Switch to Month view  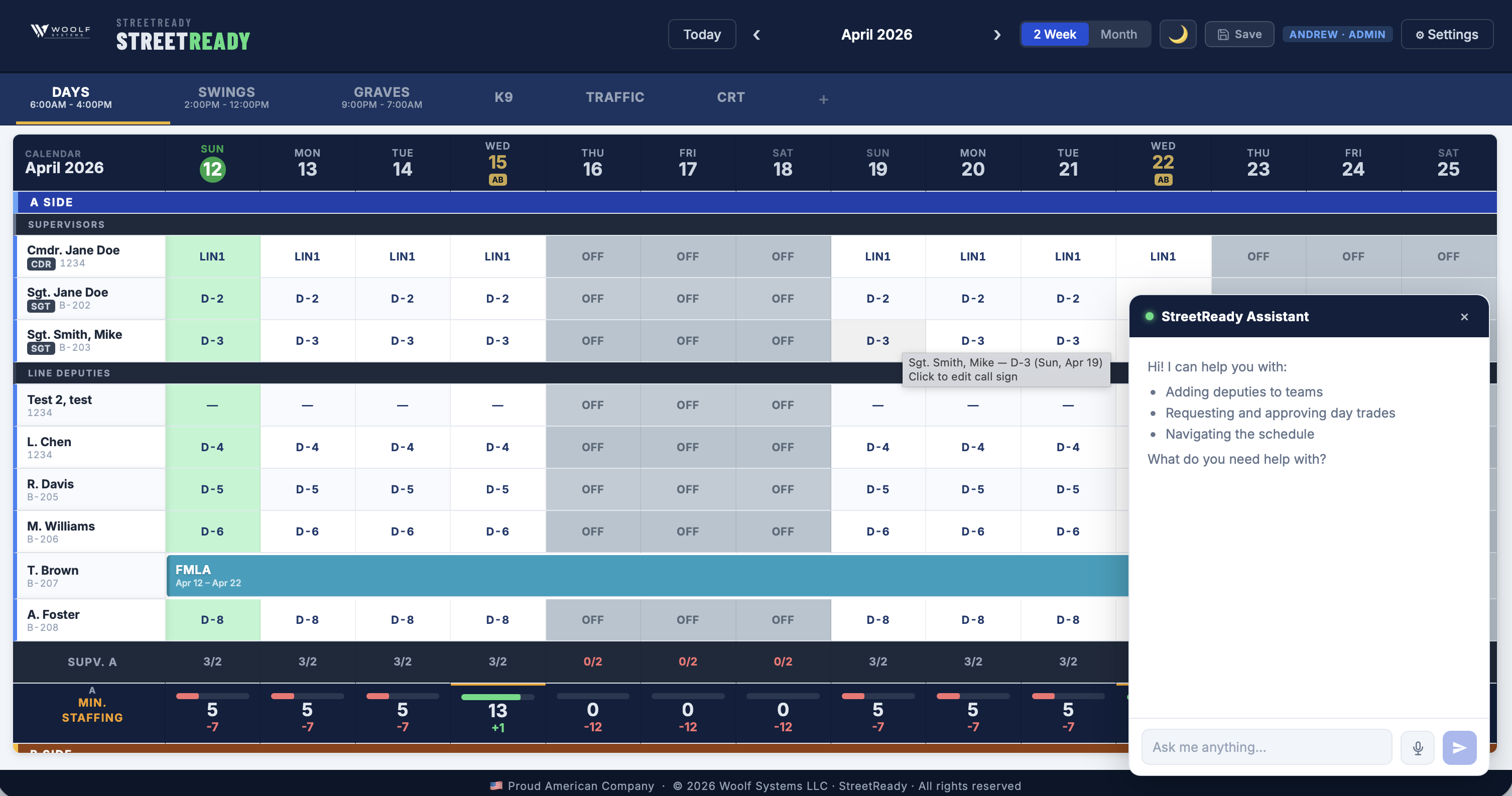point(1118,34)
